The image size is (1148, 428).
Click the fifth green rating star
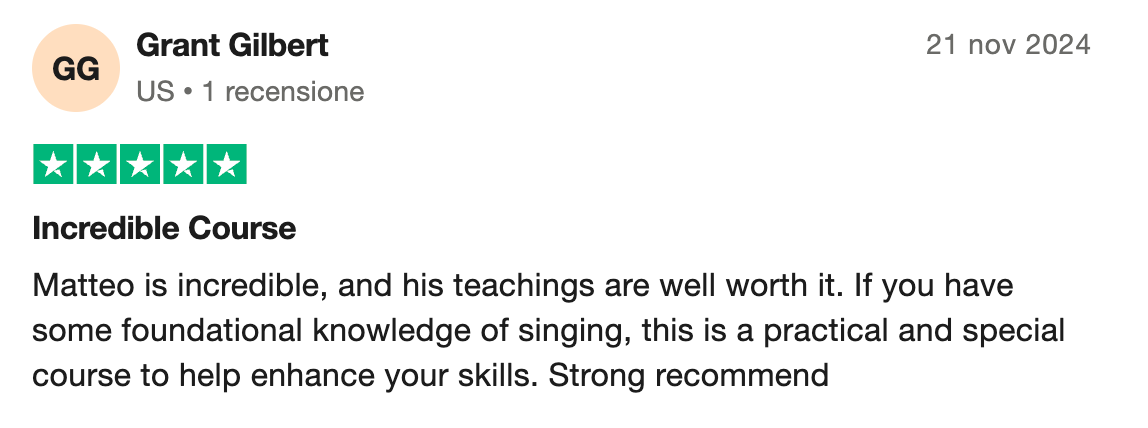tap(226, 165)
